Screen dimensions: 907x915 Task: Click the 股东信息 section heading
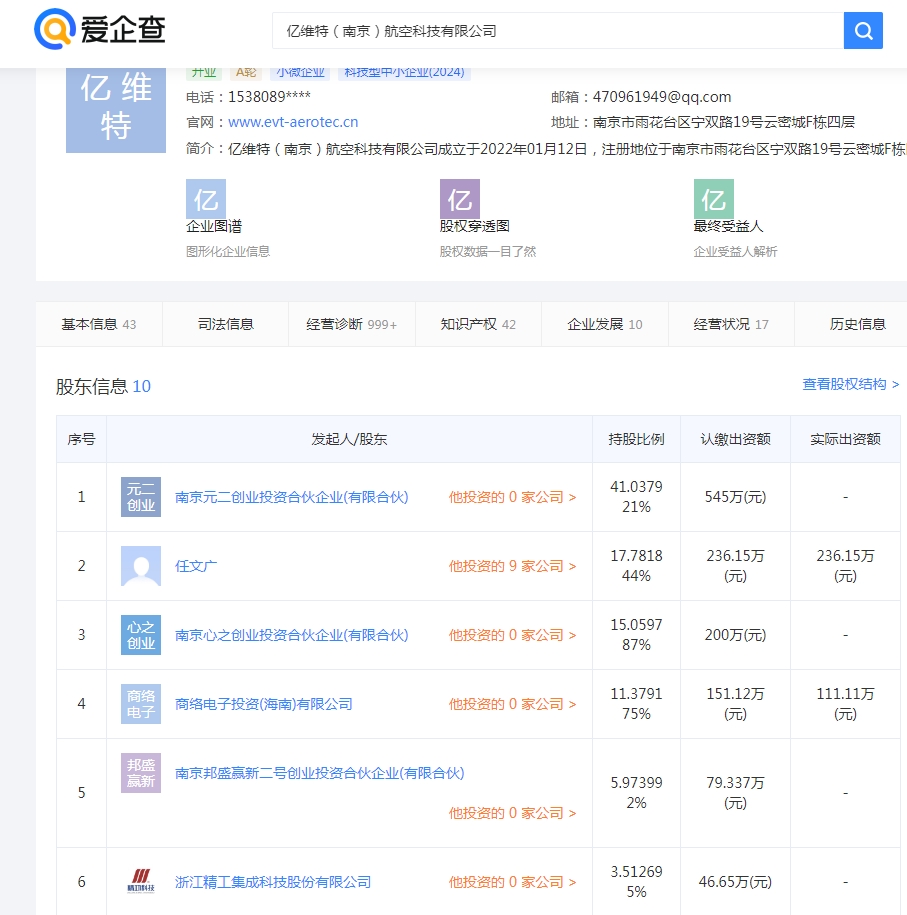click(x=103, y=386)
